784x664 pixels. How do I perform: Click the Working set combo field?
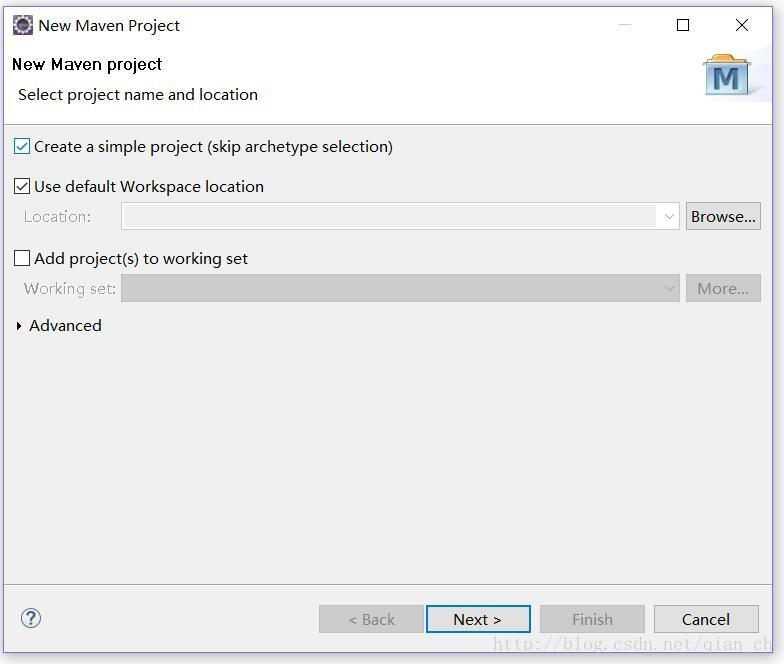pos(388,288)
